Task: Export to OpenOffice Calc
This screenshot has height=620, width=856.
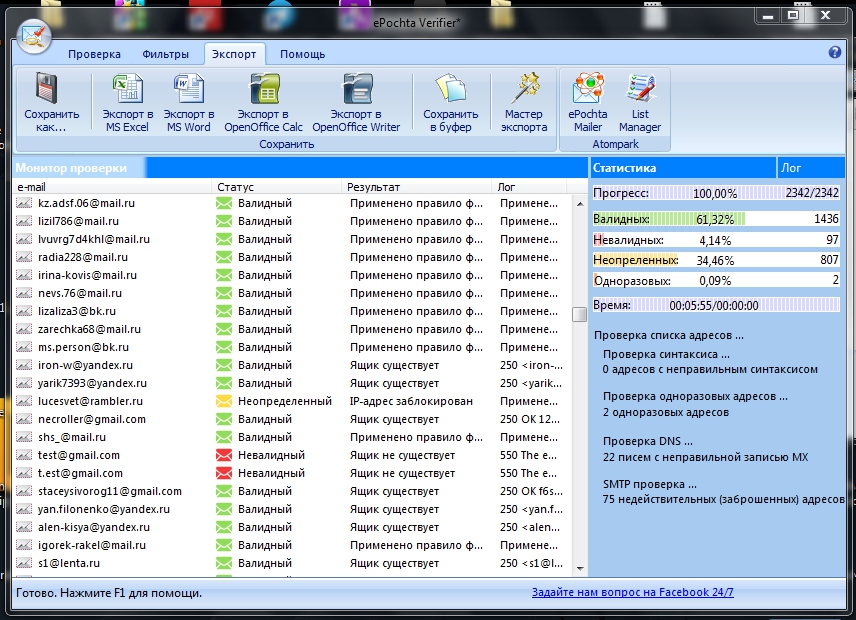Action: pyautogui.click(x=263, y=103)
